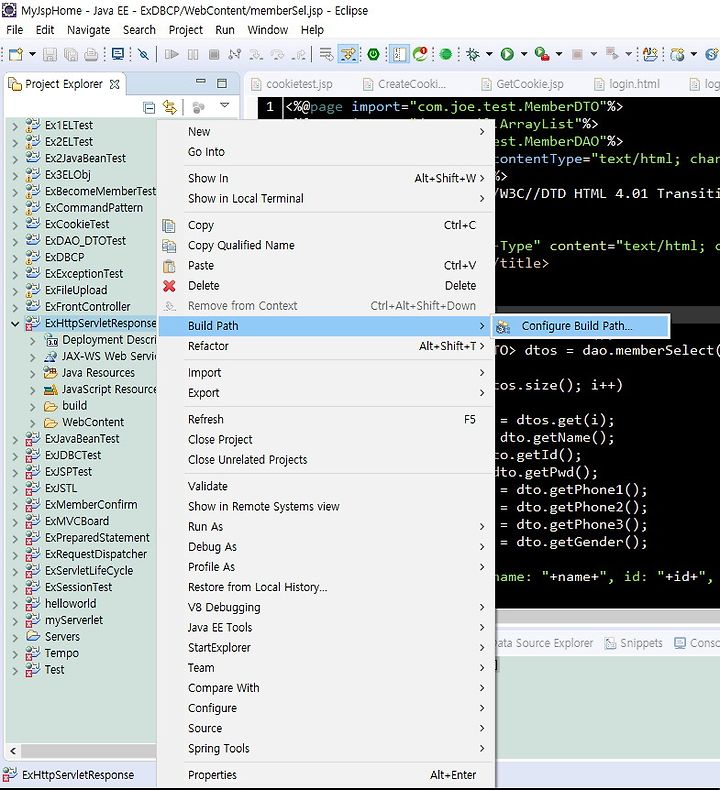Click the Drop to Frame icon
This screenshot has width=720, height=790.
[x=326, y=54]
